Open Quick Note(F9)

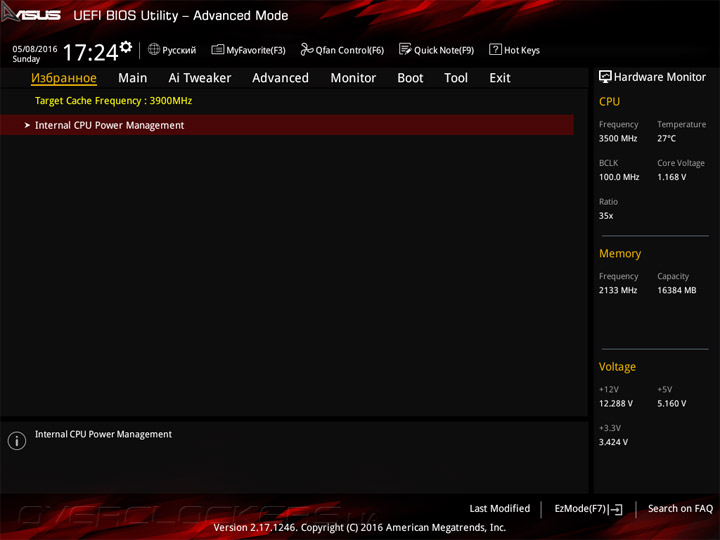(436, 50)
